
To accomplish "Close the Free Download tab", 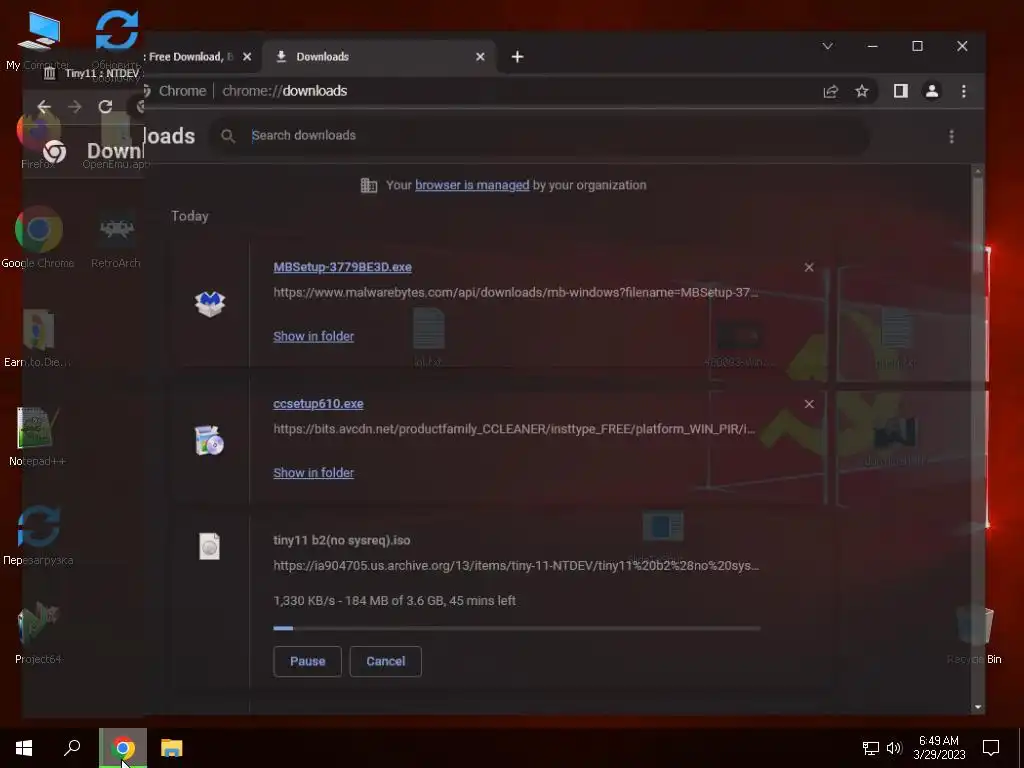I will (x=247, y=57).
